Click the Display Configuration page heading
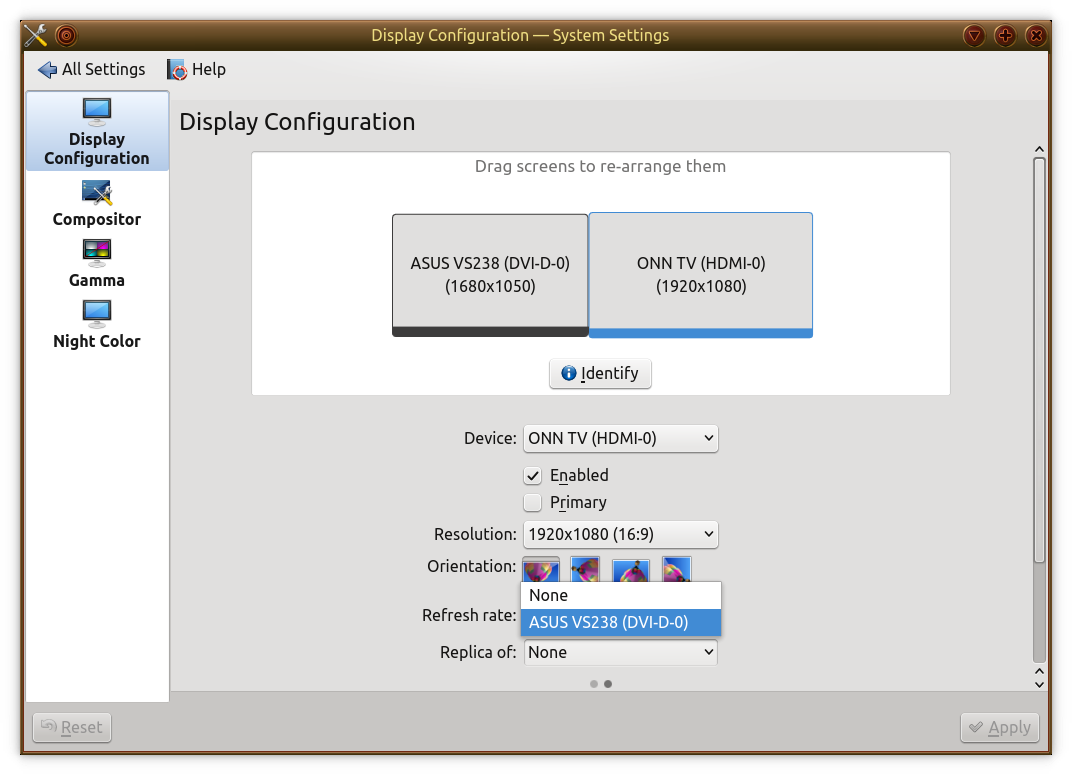The height and width of the screenshot is (775, 1072). (x=297, y=122)
